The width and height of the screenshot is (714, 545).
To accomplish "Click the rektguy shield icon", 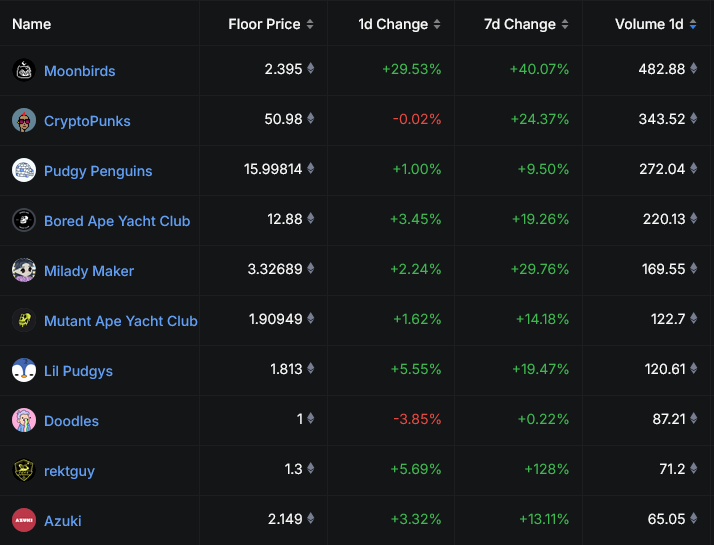I will (x=24, y=470).
